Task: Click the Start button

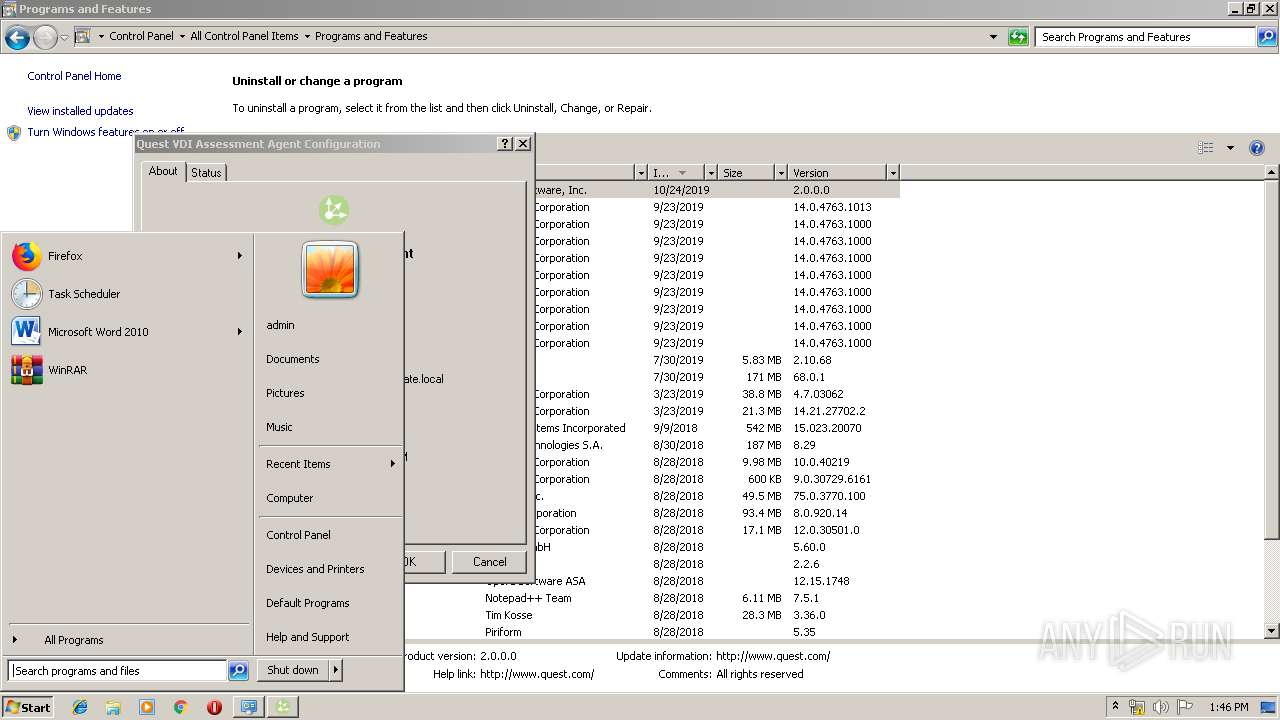Action: [x=28, y=707]
